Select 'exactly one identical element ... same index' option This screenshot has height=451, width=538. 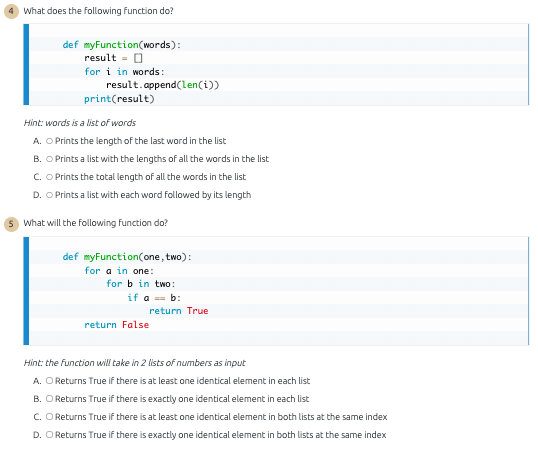click(x=49, y=435)
